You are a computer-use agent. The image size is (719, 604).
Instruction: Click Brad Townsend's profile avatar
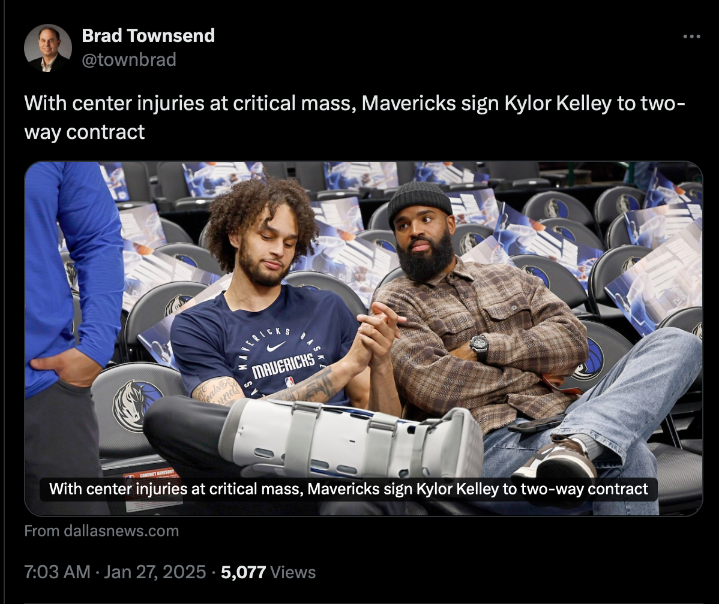pos(48,48)
